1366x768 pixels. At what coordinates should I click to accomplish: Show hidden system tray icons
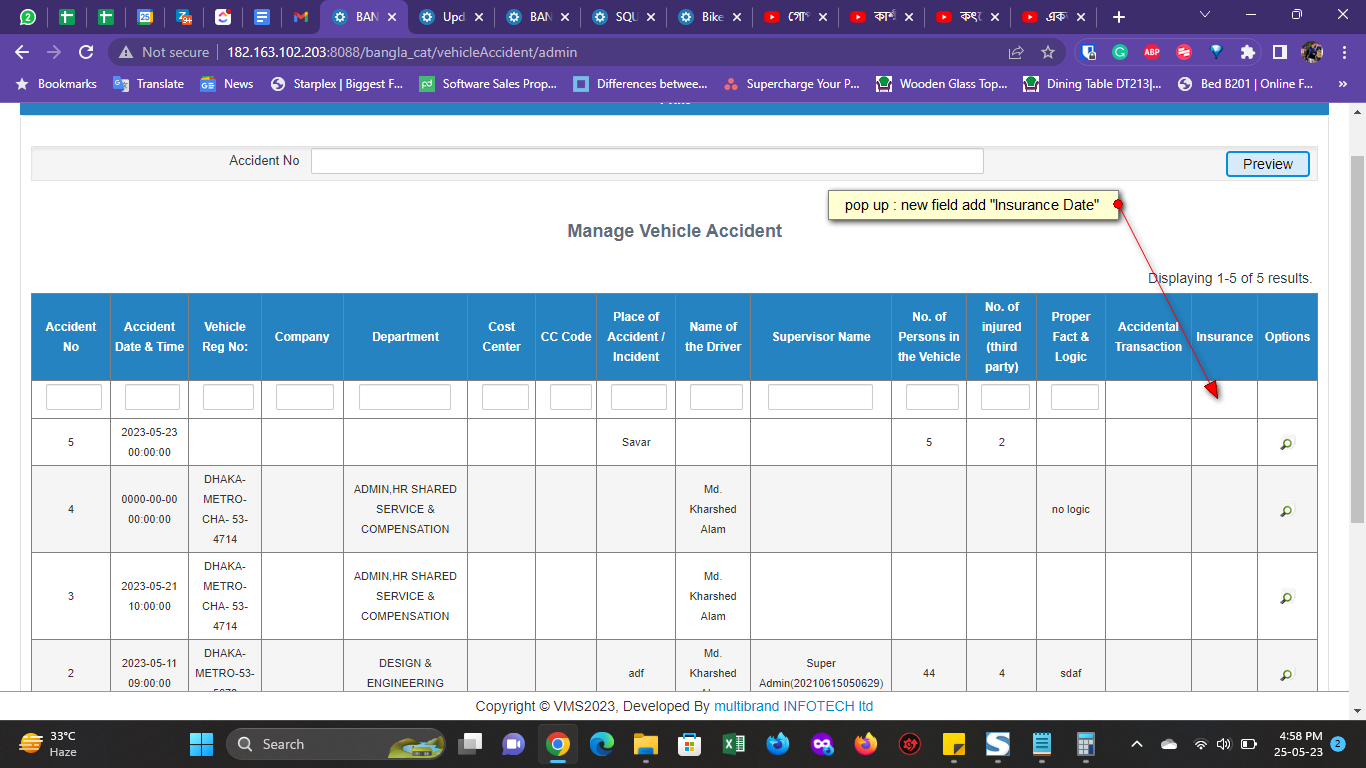[1136, 744]
